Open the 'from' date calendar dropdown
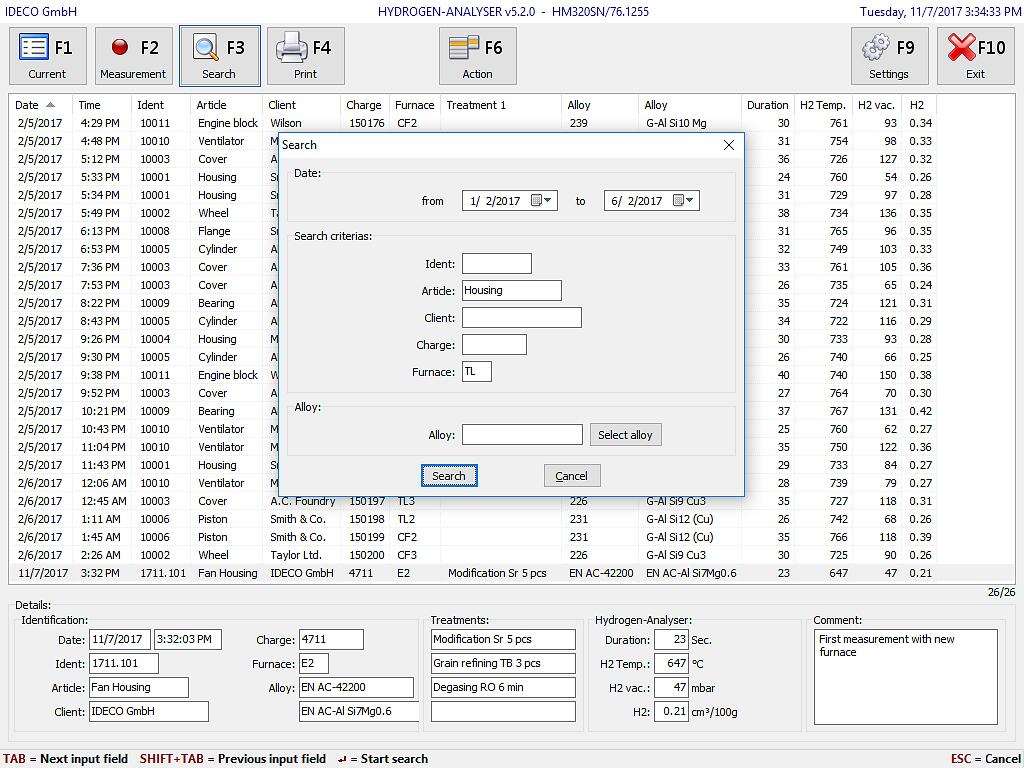Image resolution: width=1024 pixels, height=768 pixels. (x=542, y=201)
